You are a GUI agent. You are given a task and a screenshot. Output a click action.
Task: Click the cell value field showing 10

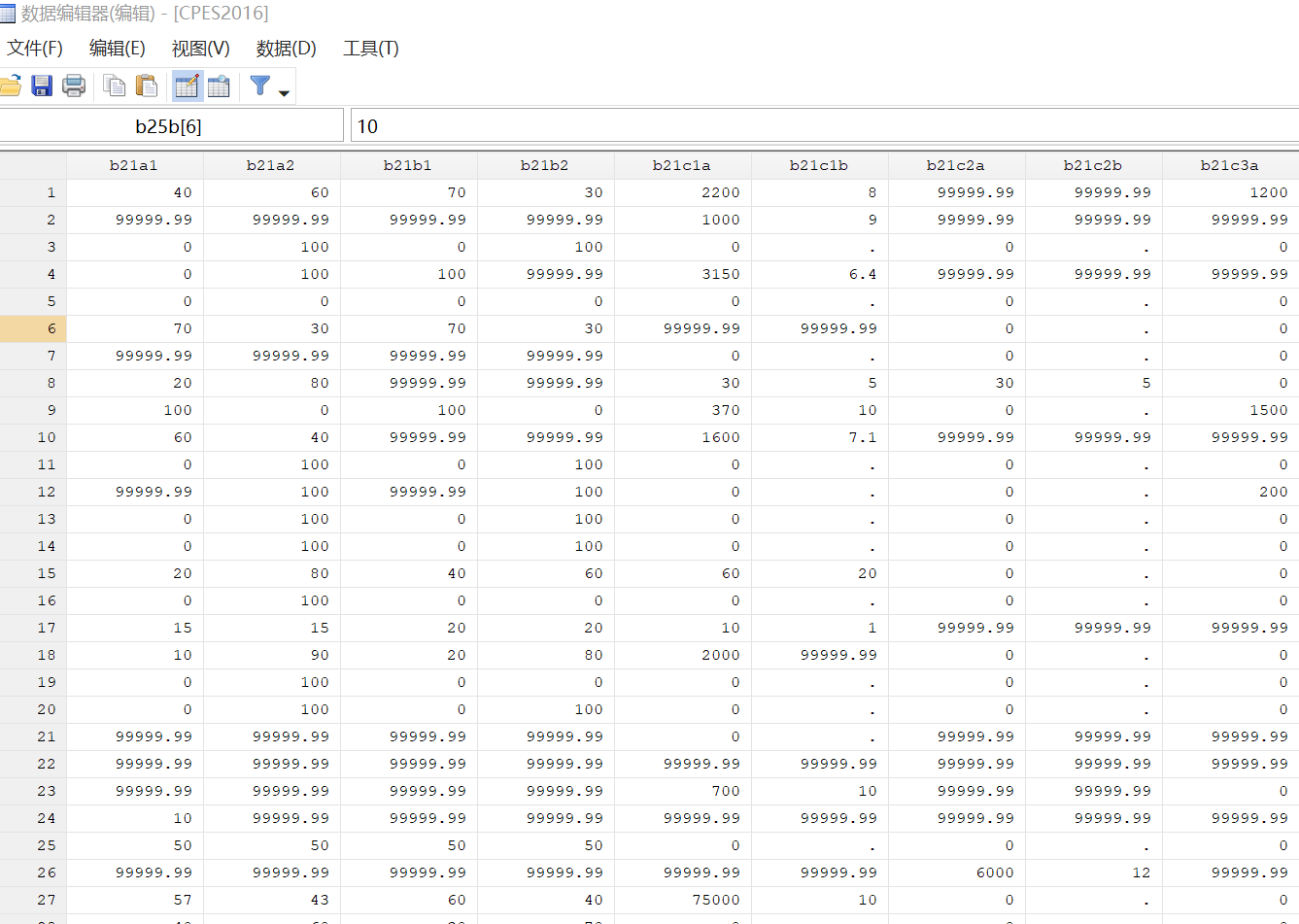coord(824,126)
